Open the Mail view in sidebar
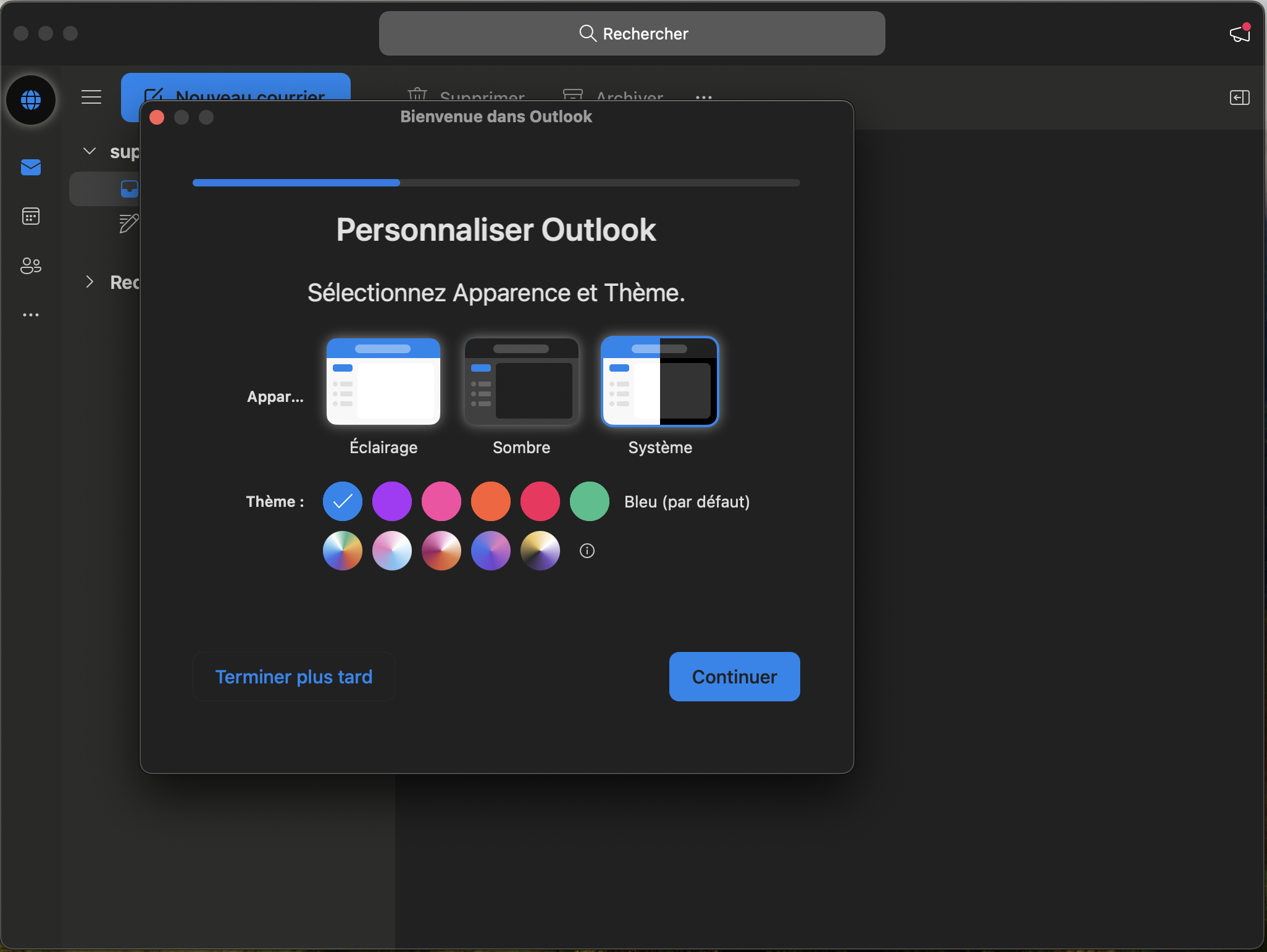 (x=31, y=167)
